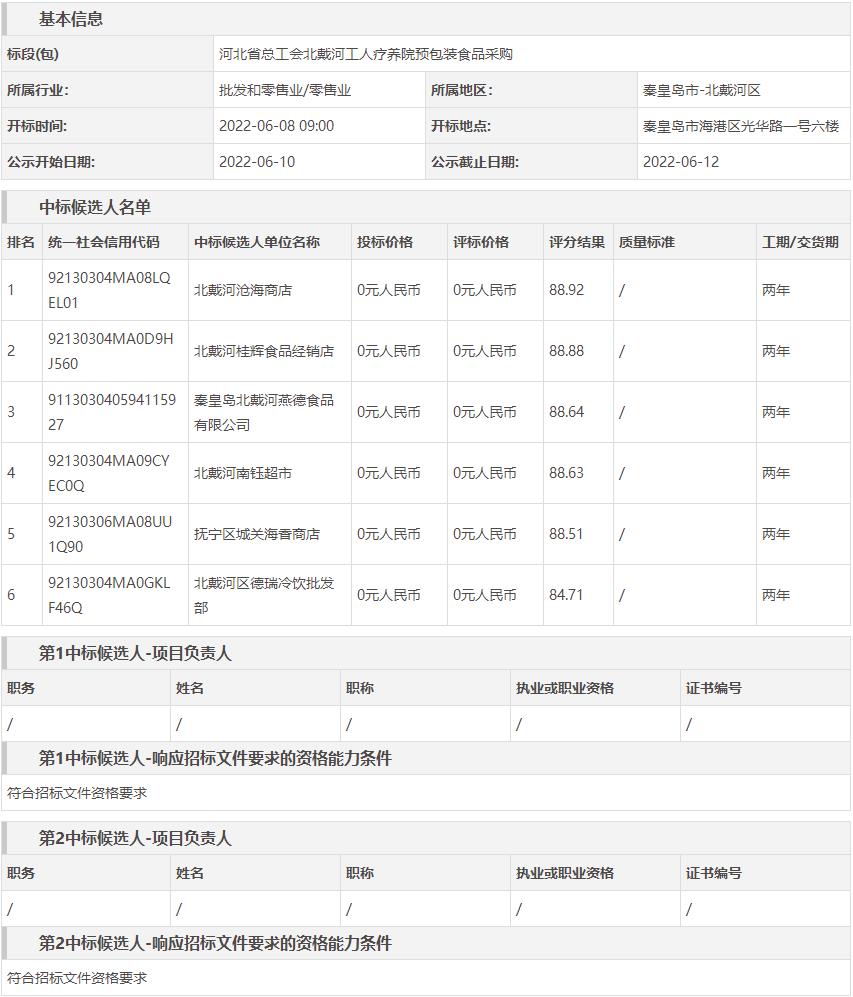The image size is (853, 997).
Task: Select 秦皇岛北戴河燕德食品有限公司 cell
Action: pos(263,412)
